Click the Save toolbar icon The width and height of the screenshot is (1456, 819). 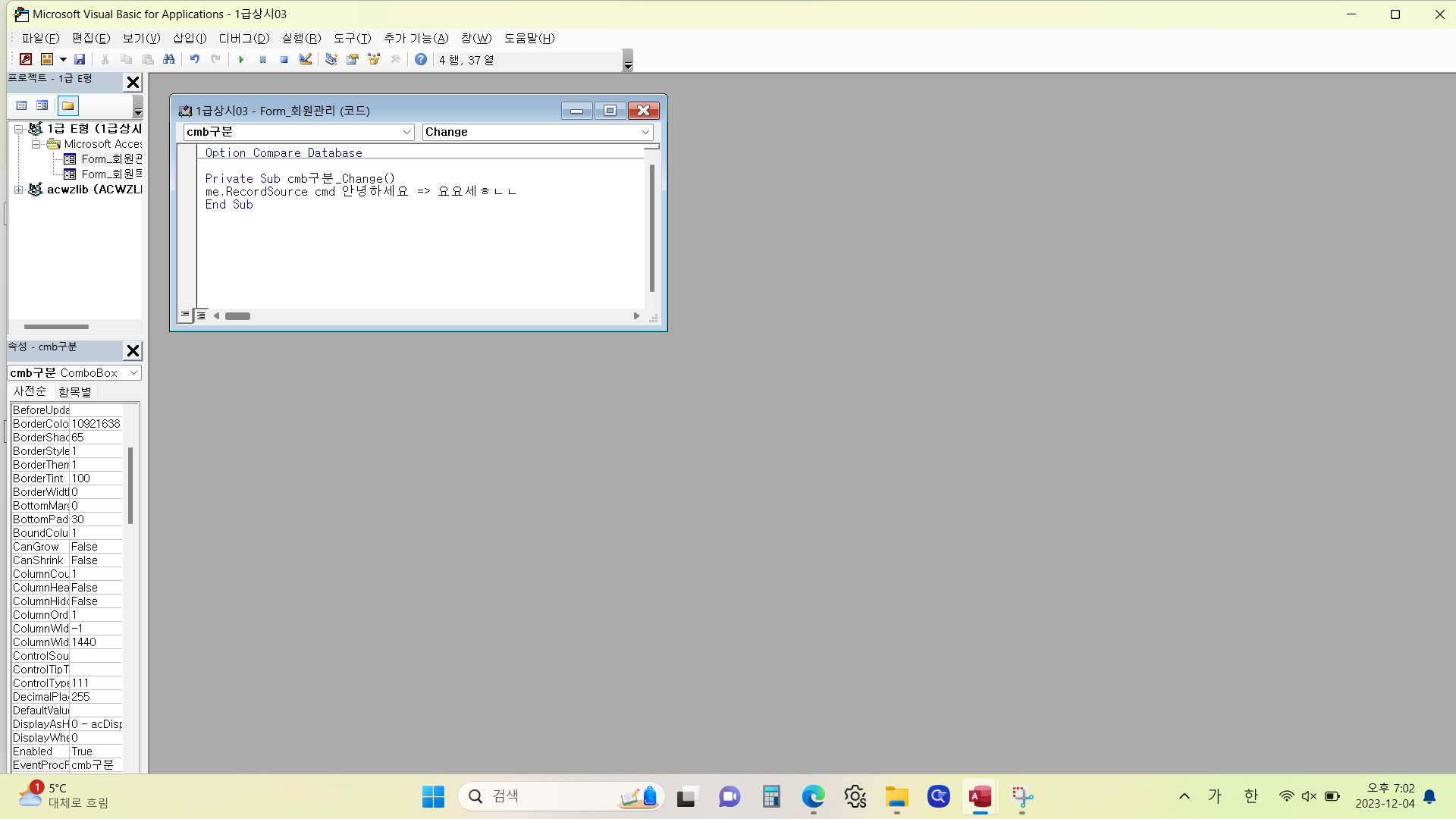(x=80, y=59)
